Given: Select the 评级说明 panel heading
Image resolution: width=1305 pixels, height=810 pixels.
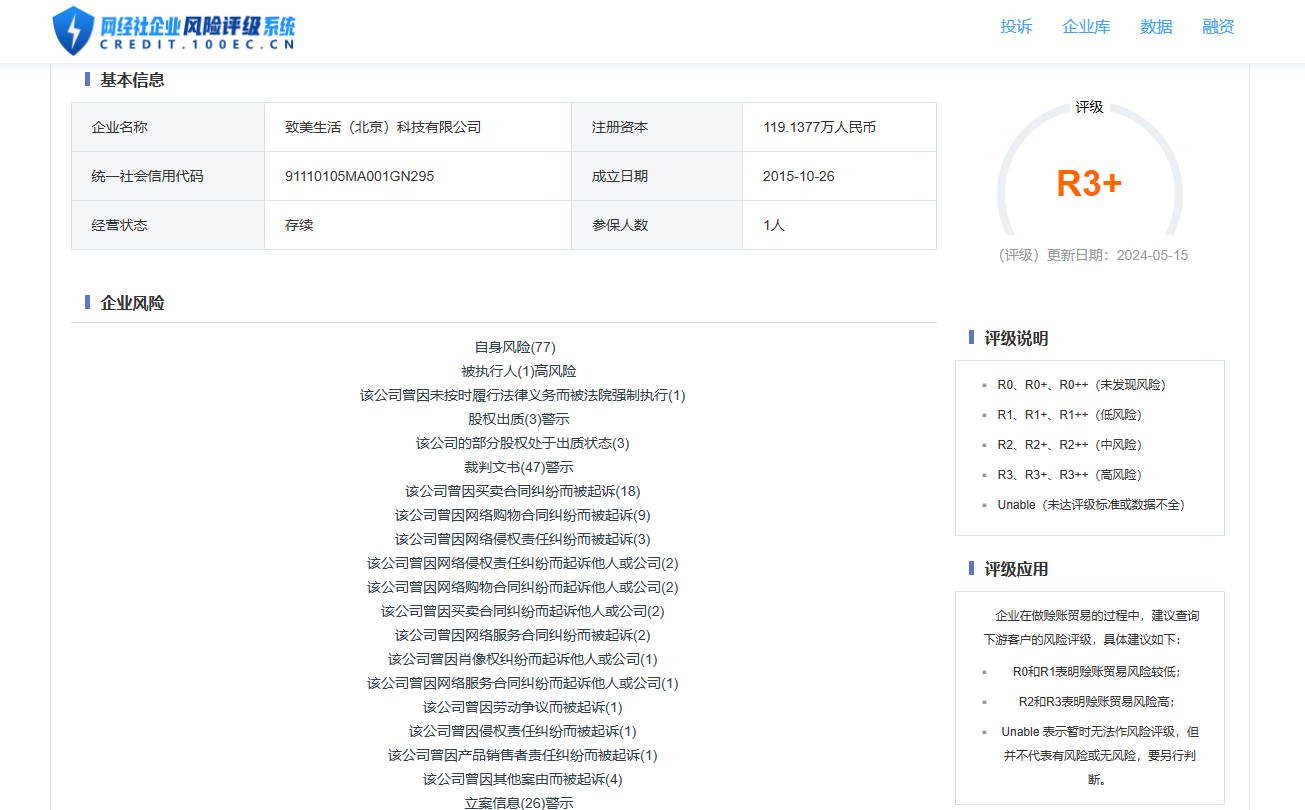Looking at the screenshot, I should (1016, 338).
